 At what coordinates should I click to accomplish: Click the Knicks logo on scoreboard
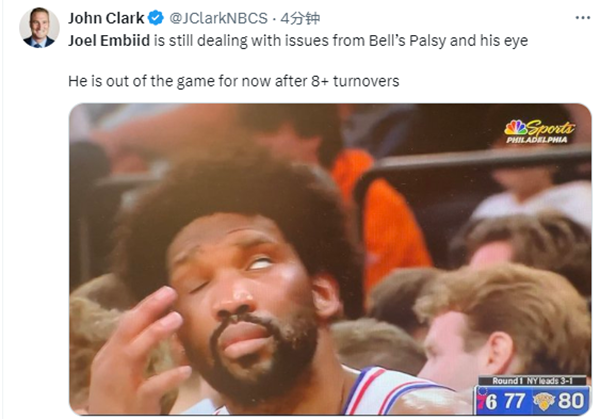[544, 401]
